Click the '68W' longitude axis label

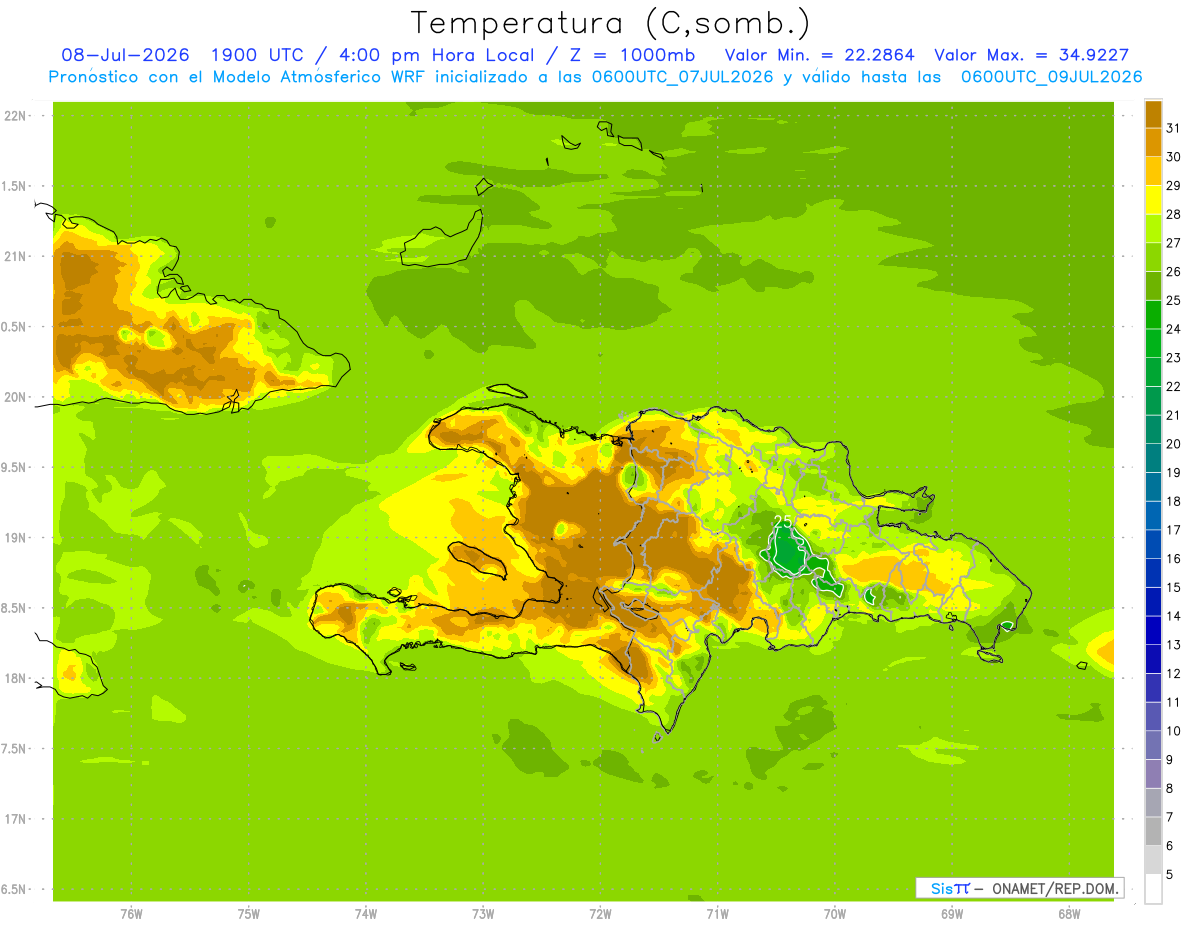pyautogui.click(x=1068, y=914)
